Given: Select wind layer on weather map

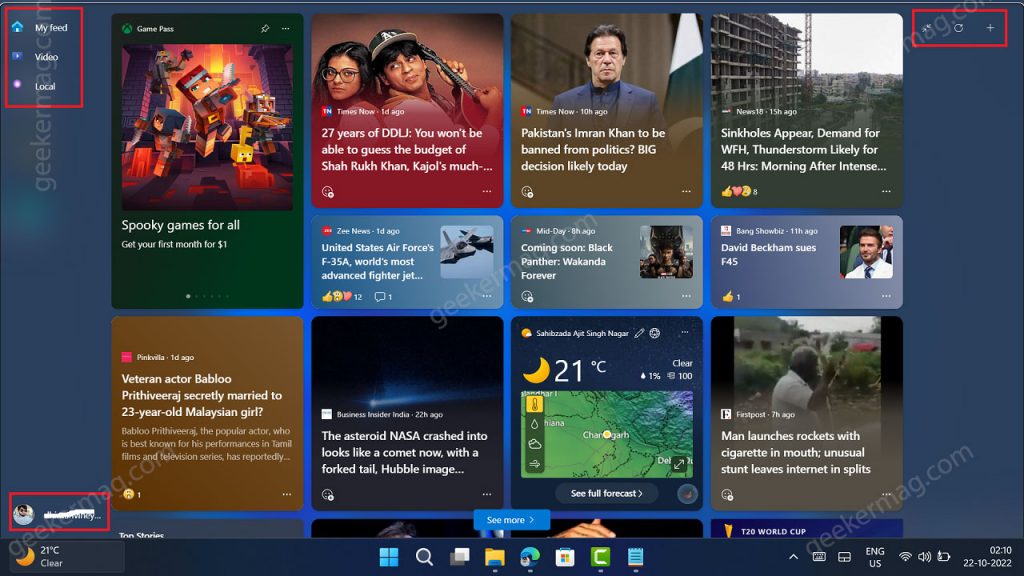Looking at the screenshot, I should pos(535,464).
